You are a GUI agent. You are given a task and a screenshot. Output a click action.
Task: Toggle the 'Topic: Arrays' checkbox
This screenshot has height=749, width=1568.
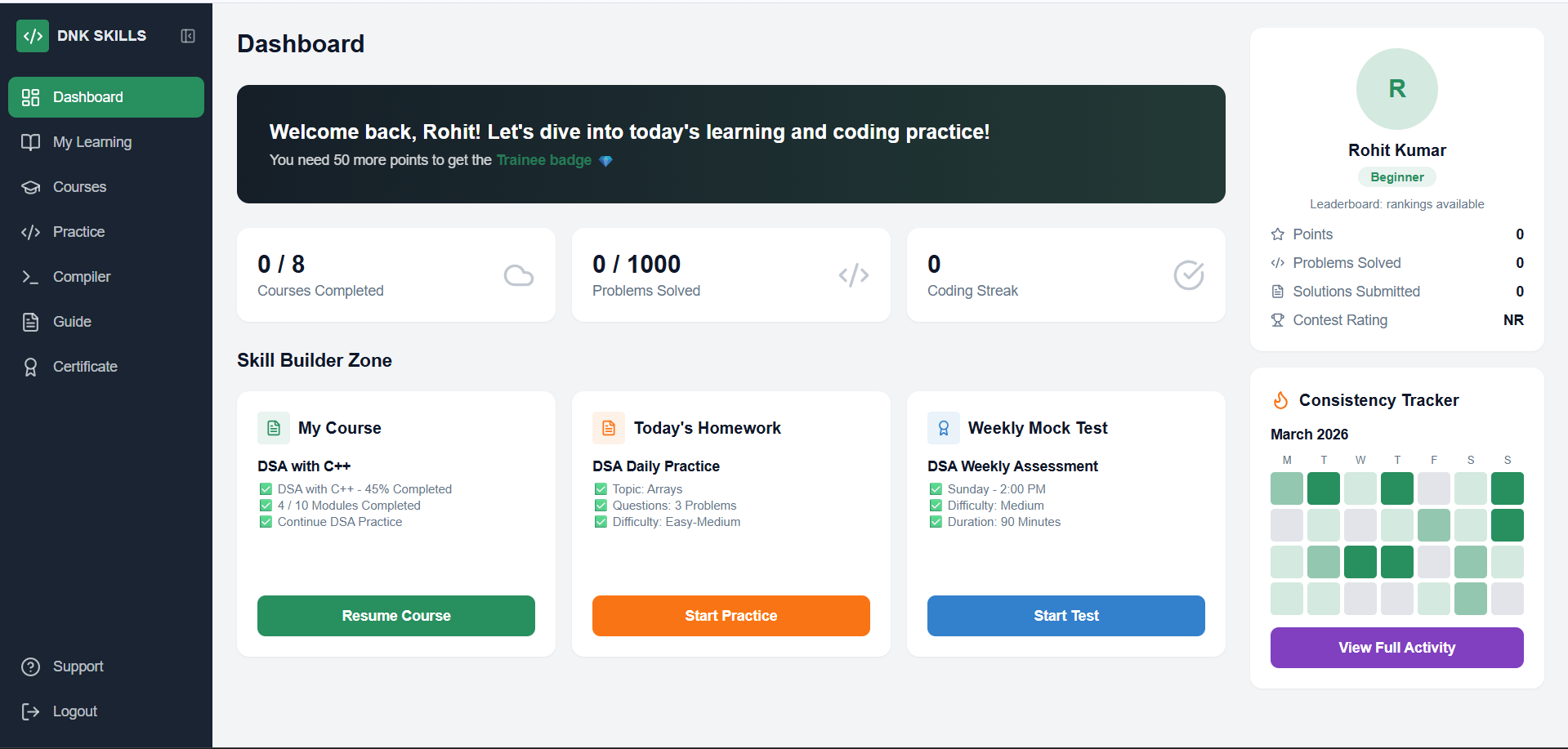click(601, 489)
